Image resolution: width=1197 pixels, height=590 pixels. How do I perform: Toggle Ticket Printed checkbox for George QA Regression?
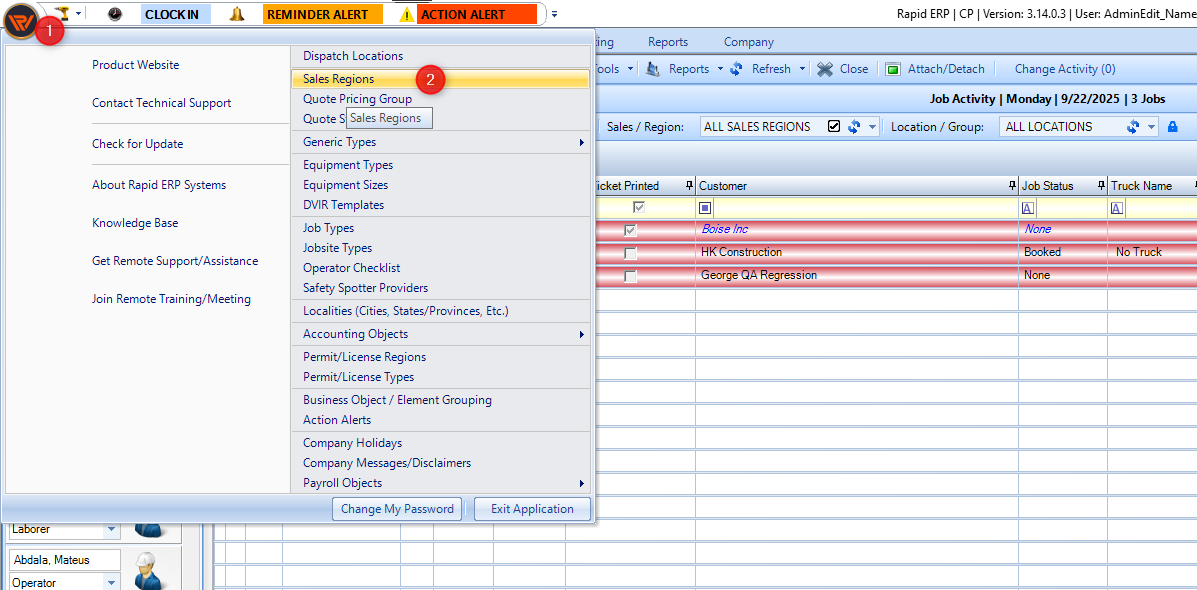(x=631, y=276)
